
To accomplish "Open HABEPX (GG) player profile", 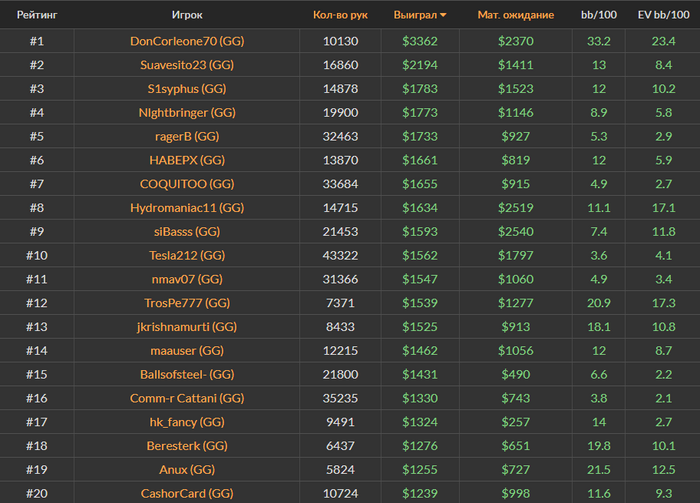I will click(187, 160).
